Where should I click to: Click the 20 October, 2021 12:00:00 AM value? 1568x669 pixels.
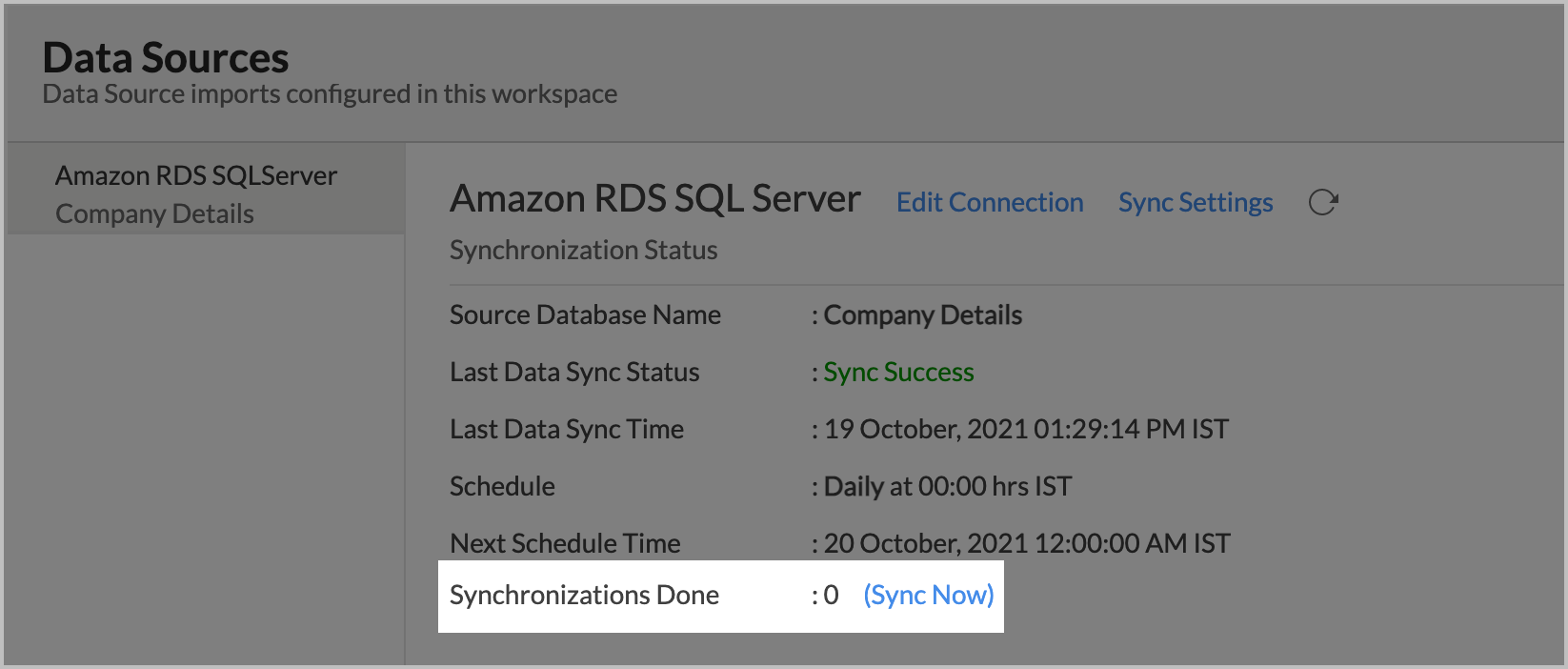1027,543
